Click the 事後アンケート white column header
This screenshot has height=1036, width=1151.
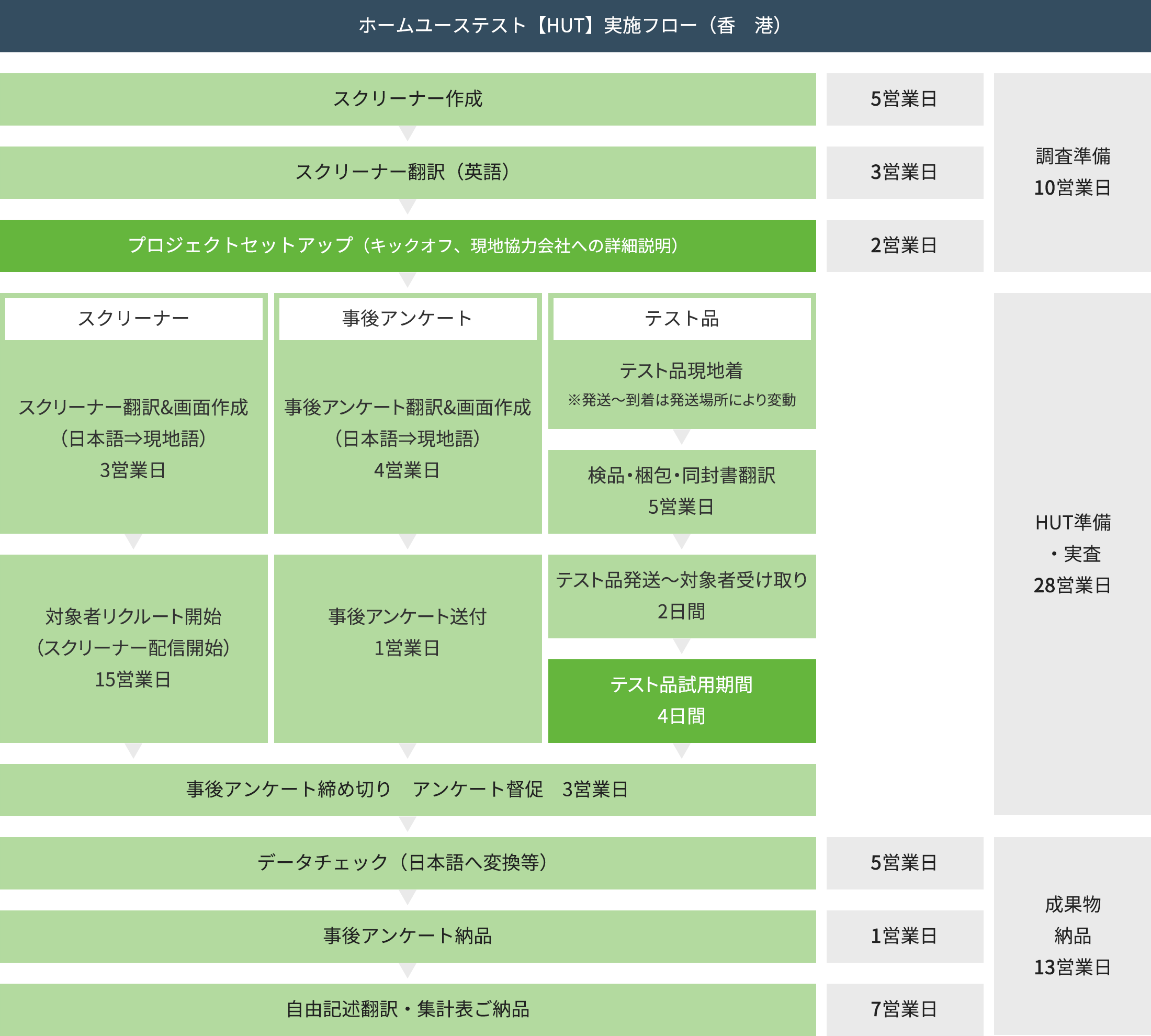pos(408,319)
